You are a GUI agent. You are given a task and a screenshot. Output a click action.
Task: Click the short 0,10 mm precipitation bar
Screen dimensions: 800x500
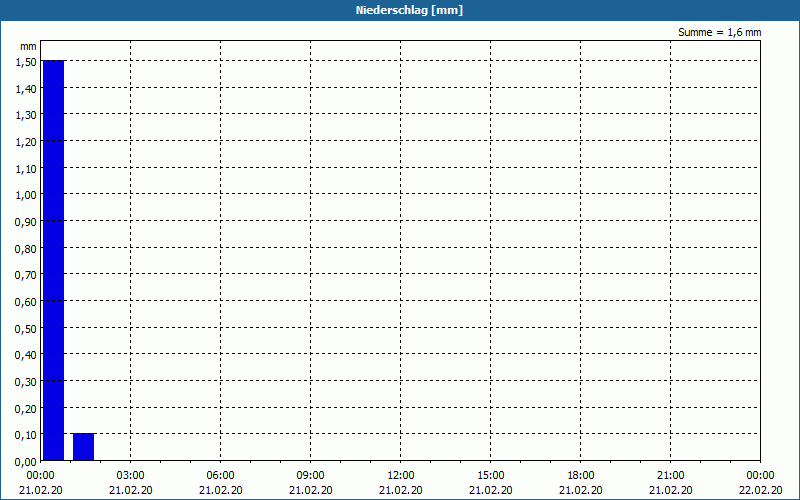[x=84, y=447]
